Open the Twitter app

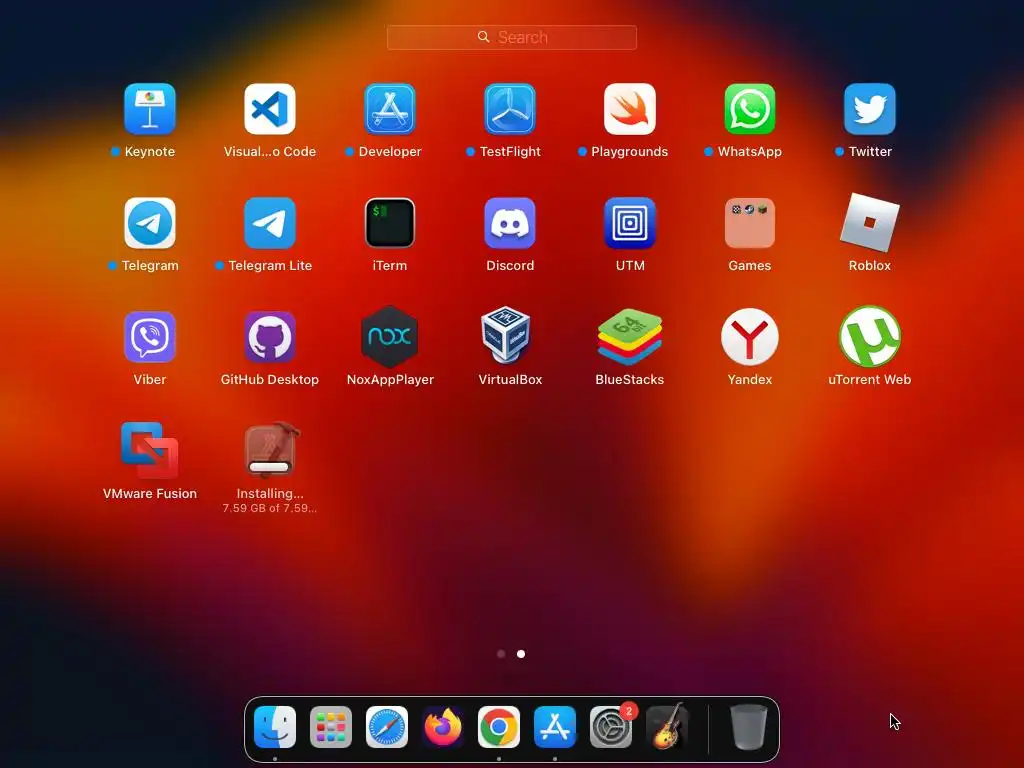(x=870, y=108)
